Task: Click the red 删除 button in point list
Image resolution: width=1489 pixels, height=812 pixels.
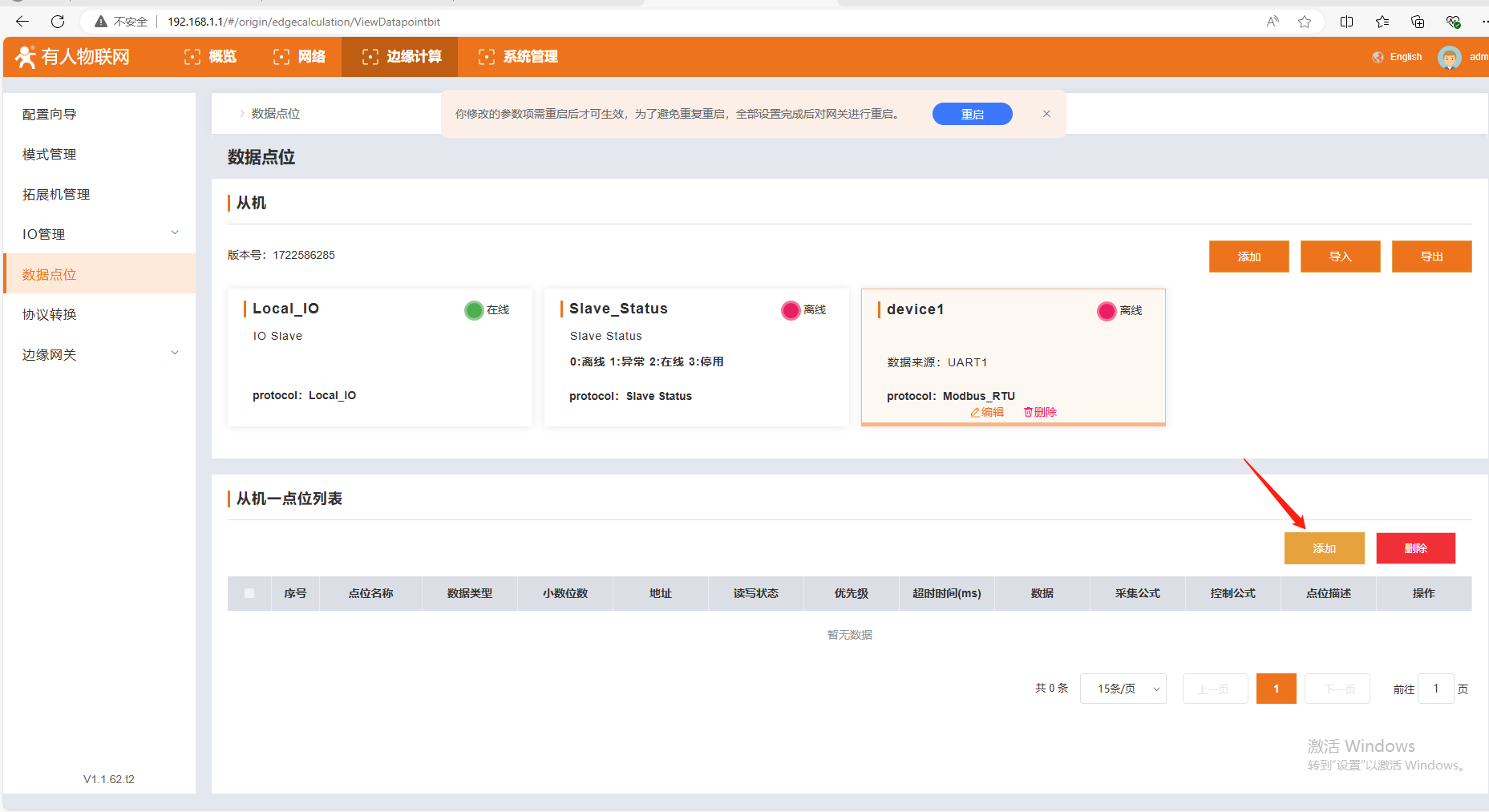Action: [1415, 548]
